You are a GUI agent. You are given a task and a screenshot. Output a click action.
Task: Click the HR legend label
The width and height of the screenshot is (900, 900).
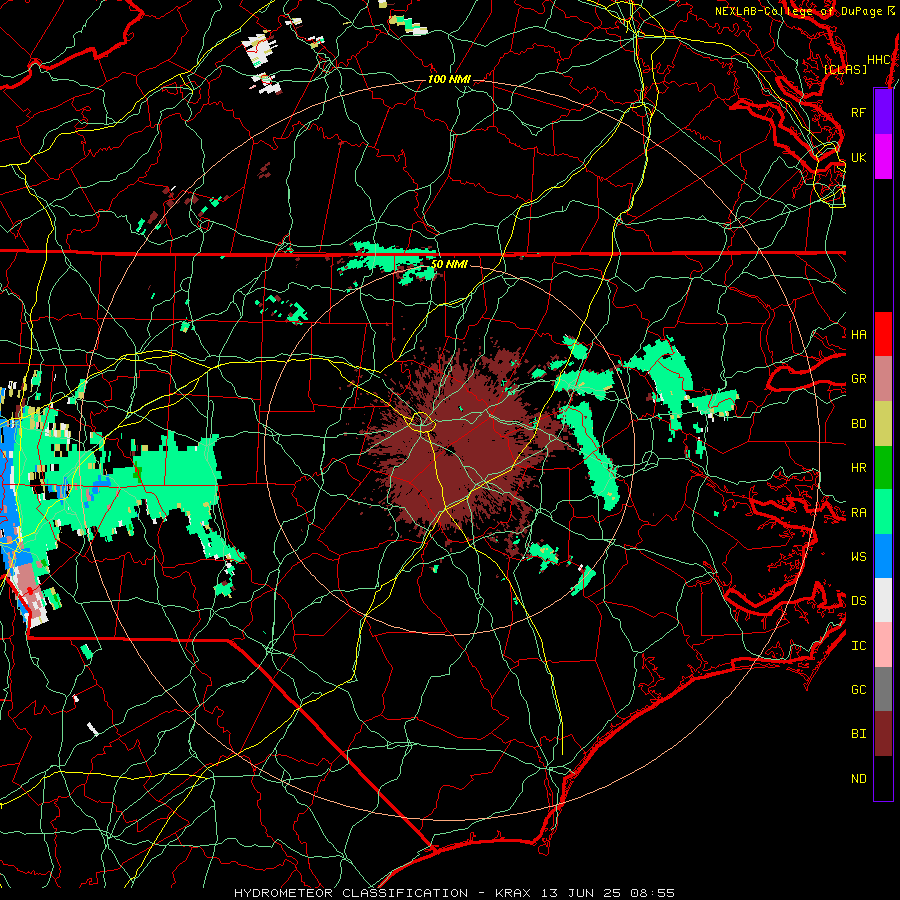[x=859, y=468]
